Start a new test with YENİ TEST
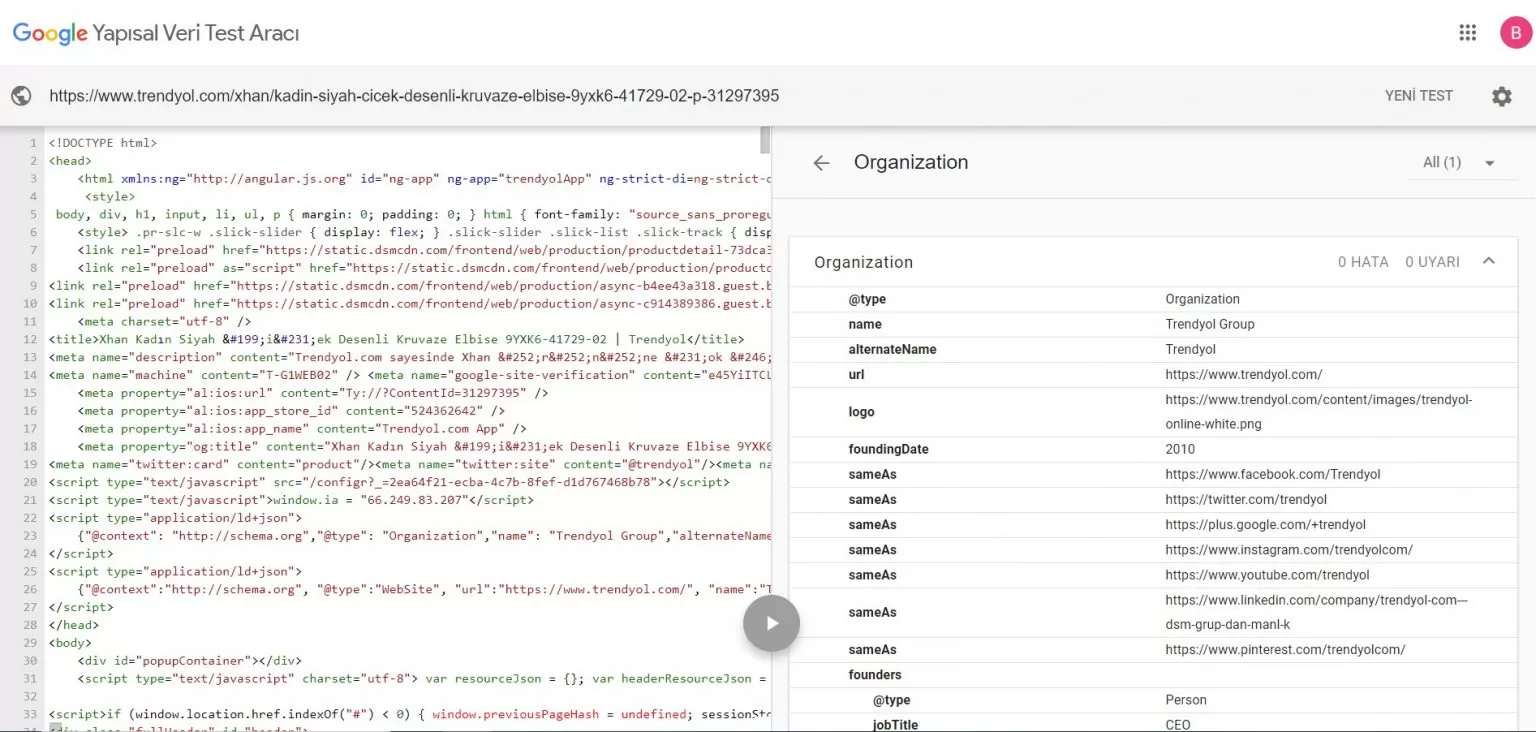Viewport: 1536px width, 732px height. [1418, 96]
